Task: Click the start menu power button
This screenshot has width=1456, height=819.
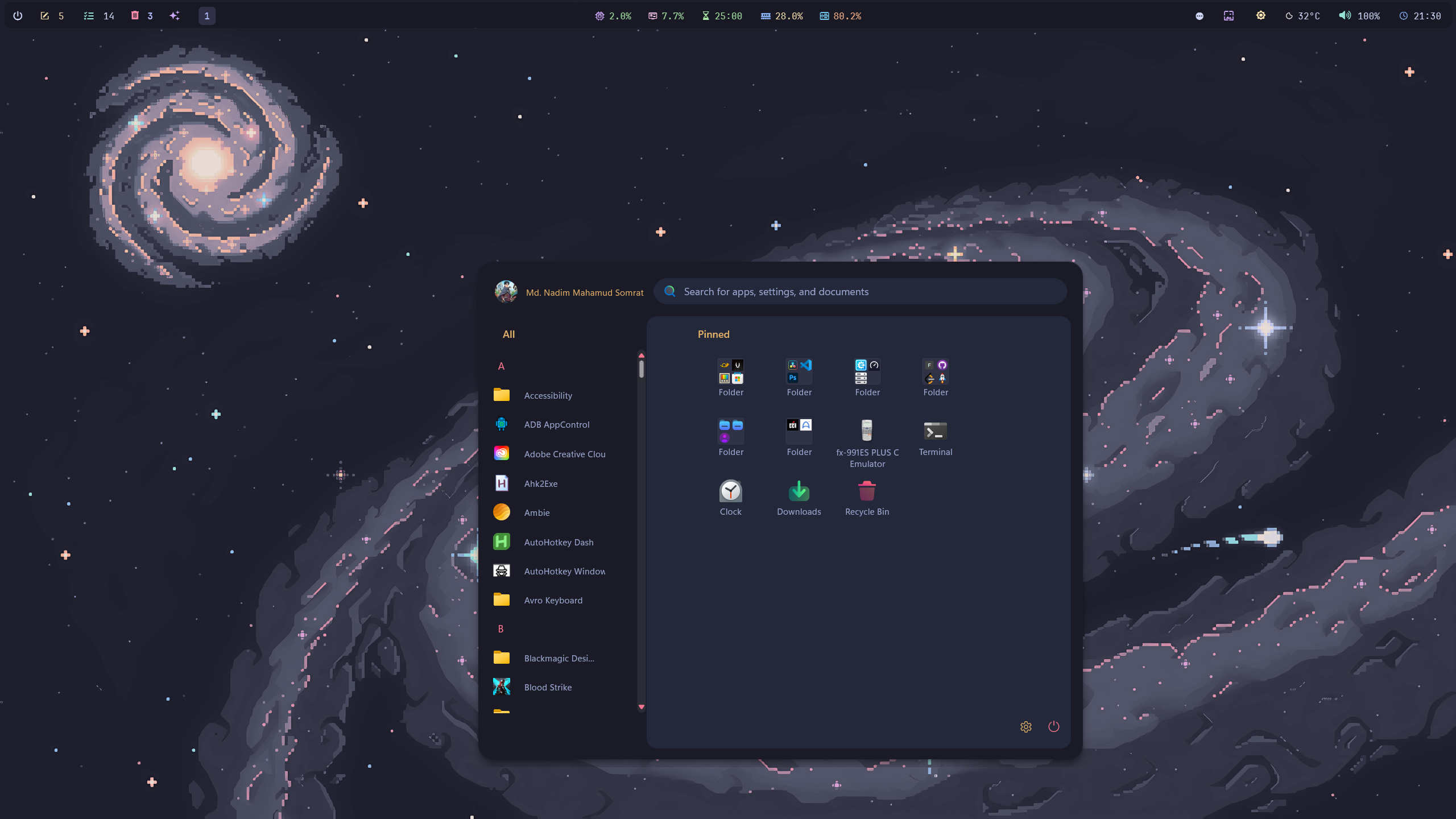Action: pos(1054,726)
